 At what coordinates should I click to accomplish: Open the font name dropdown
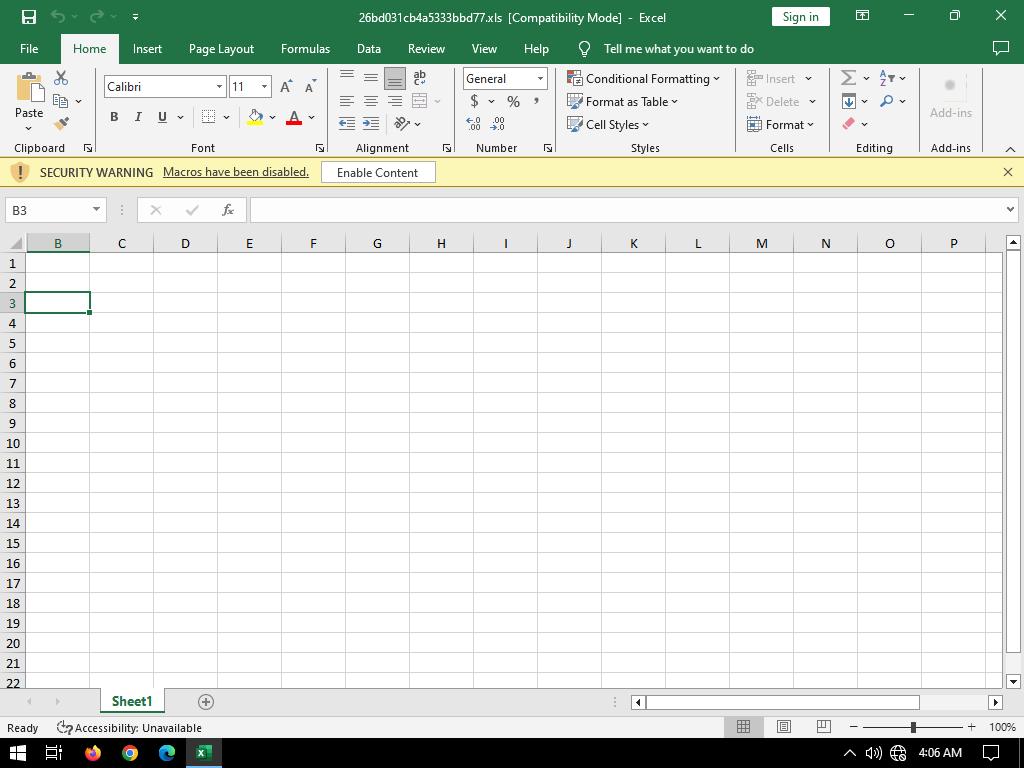tap(219, 87)
